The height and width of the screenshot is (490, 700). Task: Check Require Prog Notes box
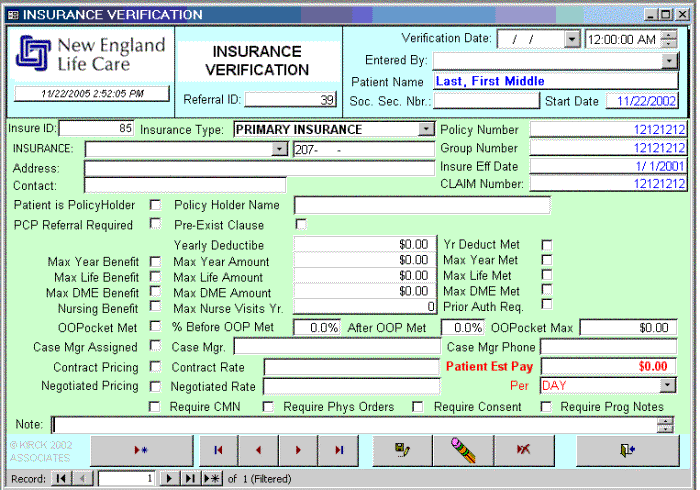coord(546,407)
